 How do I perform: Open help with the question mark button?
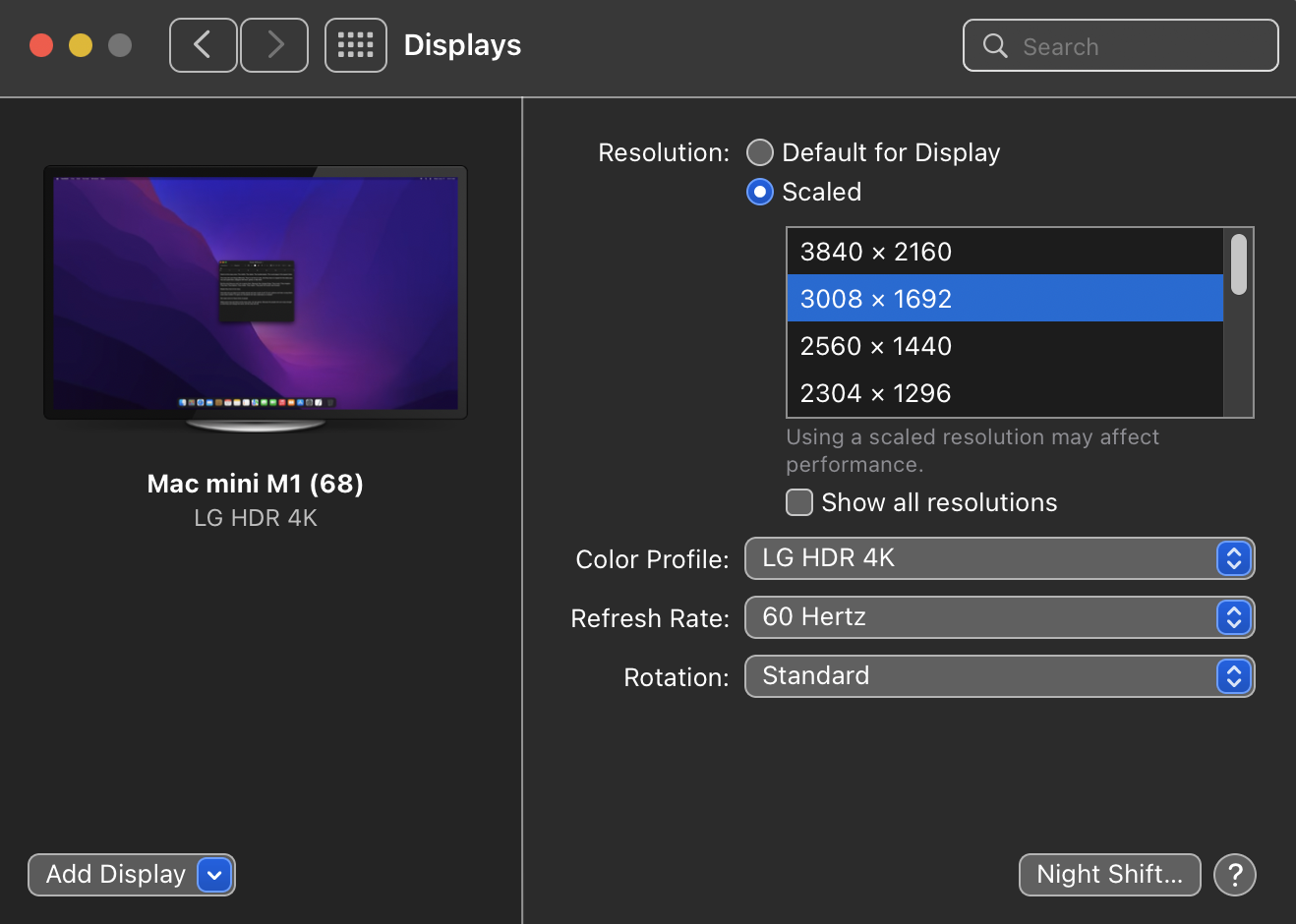click(x=1235, y=875)
